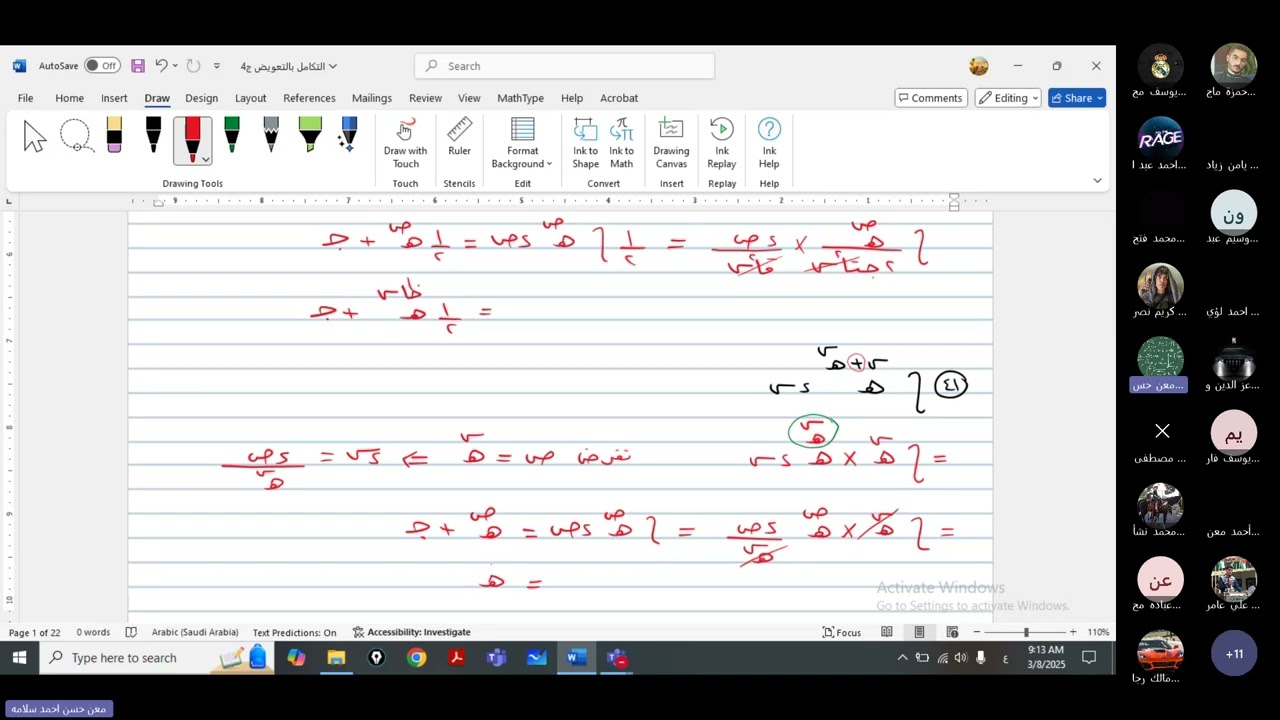Open the Undo history dropdown arrow
The height and width of the screenshot is (720, 1280).
[175, 66]
